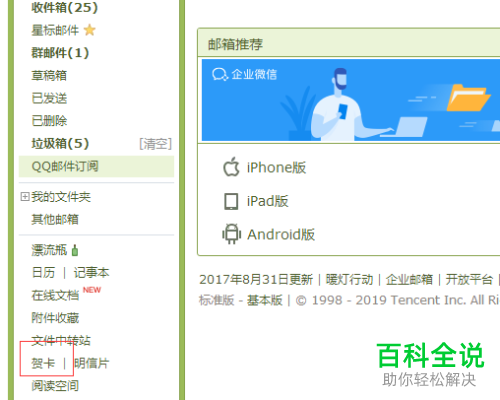Click [清空] to empty the trash
Image resolution: width=500 pixels, height=400 pixels.
coord(155,144)
